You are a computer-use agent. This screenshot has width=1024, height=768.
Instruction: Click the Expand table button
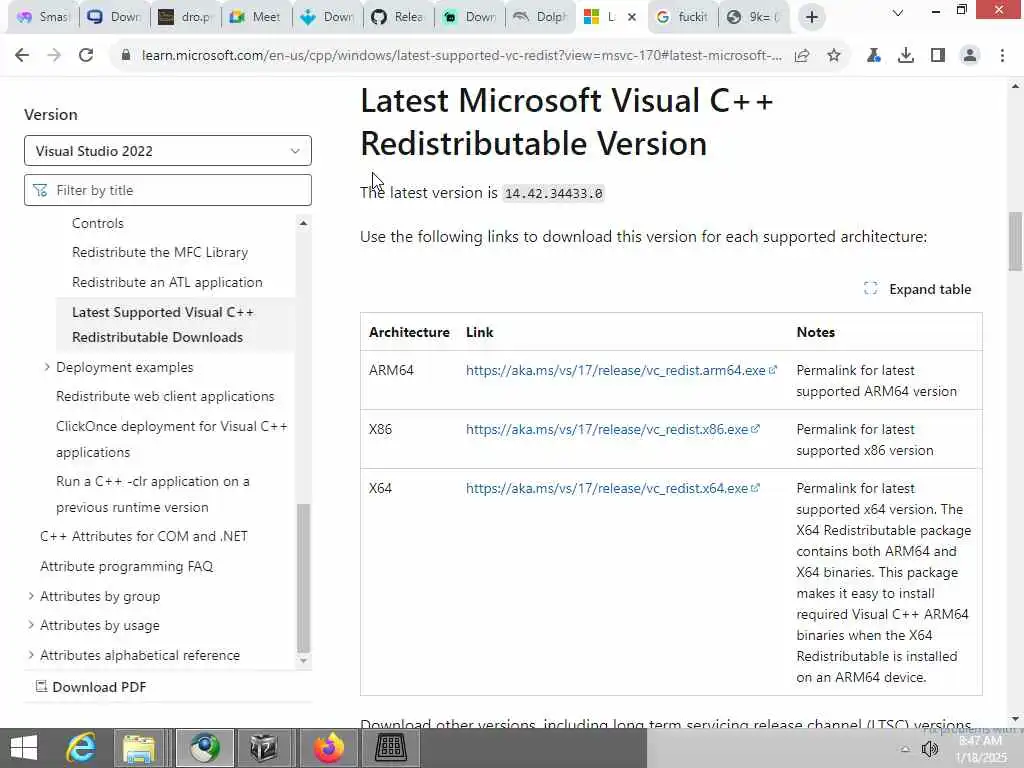point(918,289)
